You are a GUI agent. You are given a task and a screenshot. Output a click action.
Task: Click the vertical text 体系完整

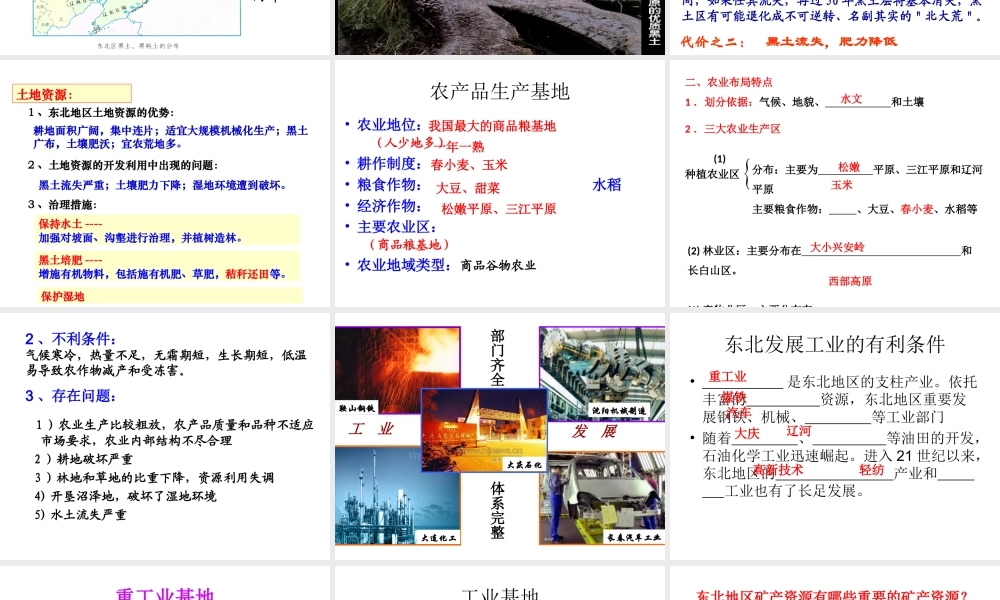click(x=498, y=510)
